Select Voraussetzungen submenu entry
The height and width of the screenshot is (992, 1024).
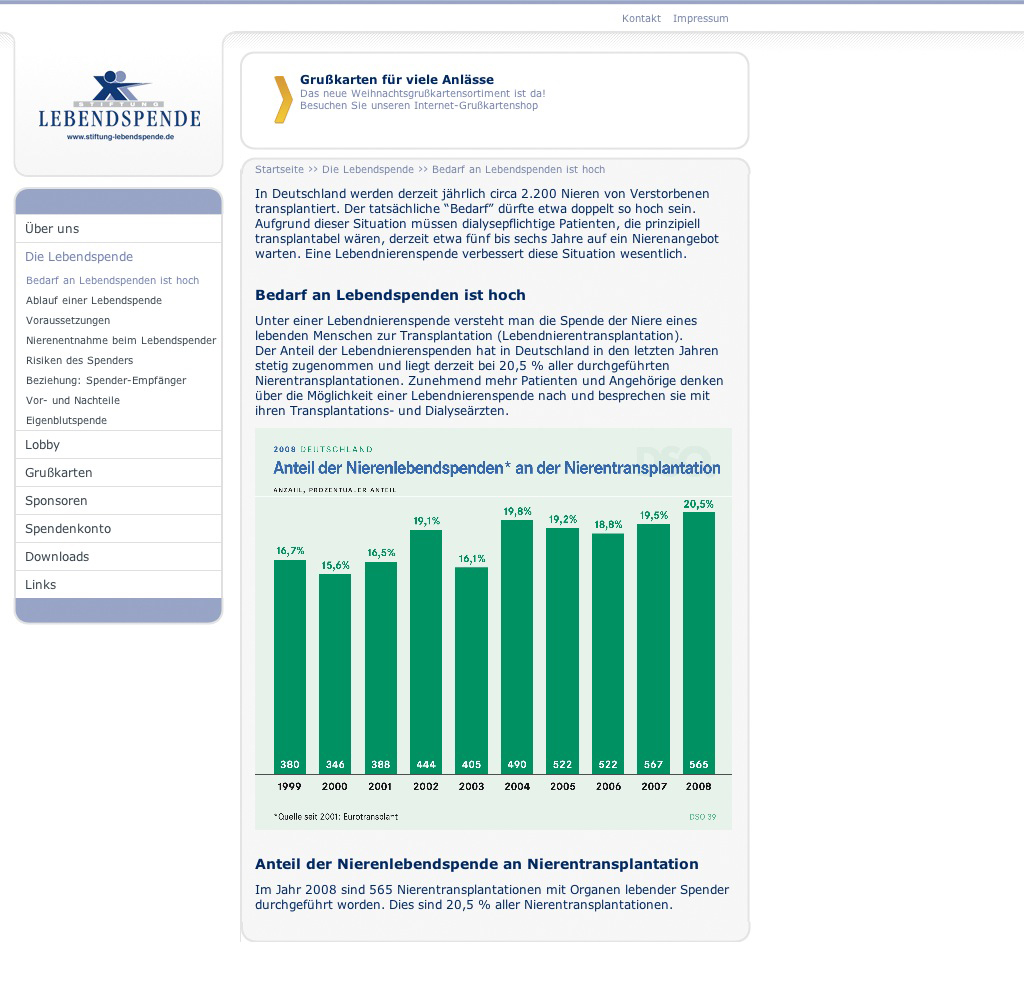click(x=68, y=321)
